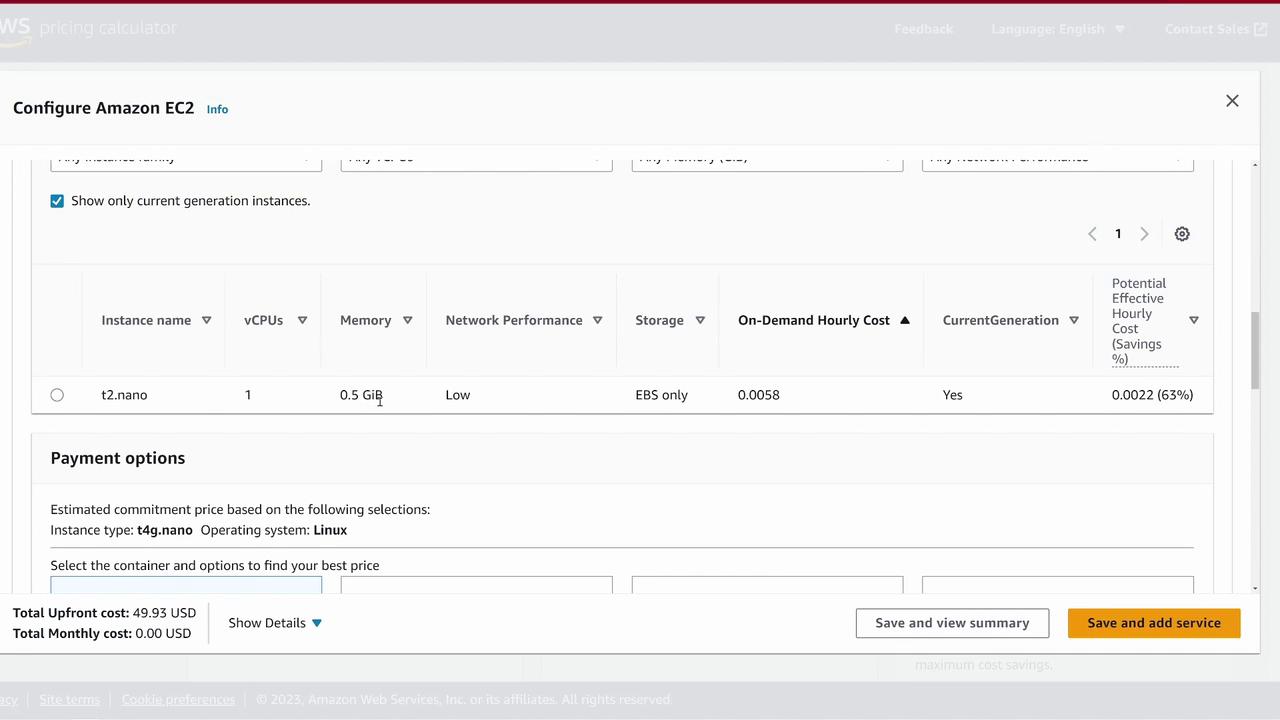Viewport: 1280px width, 720px height.
Task: Open Site terms footer link
Action: pyautogui.click(x=69, y=700)
